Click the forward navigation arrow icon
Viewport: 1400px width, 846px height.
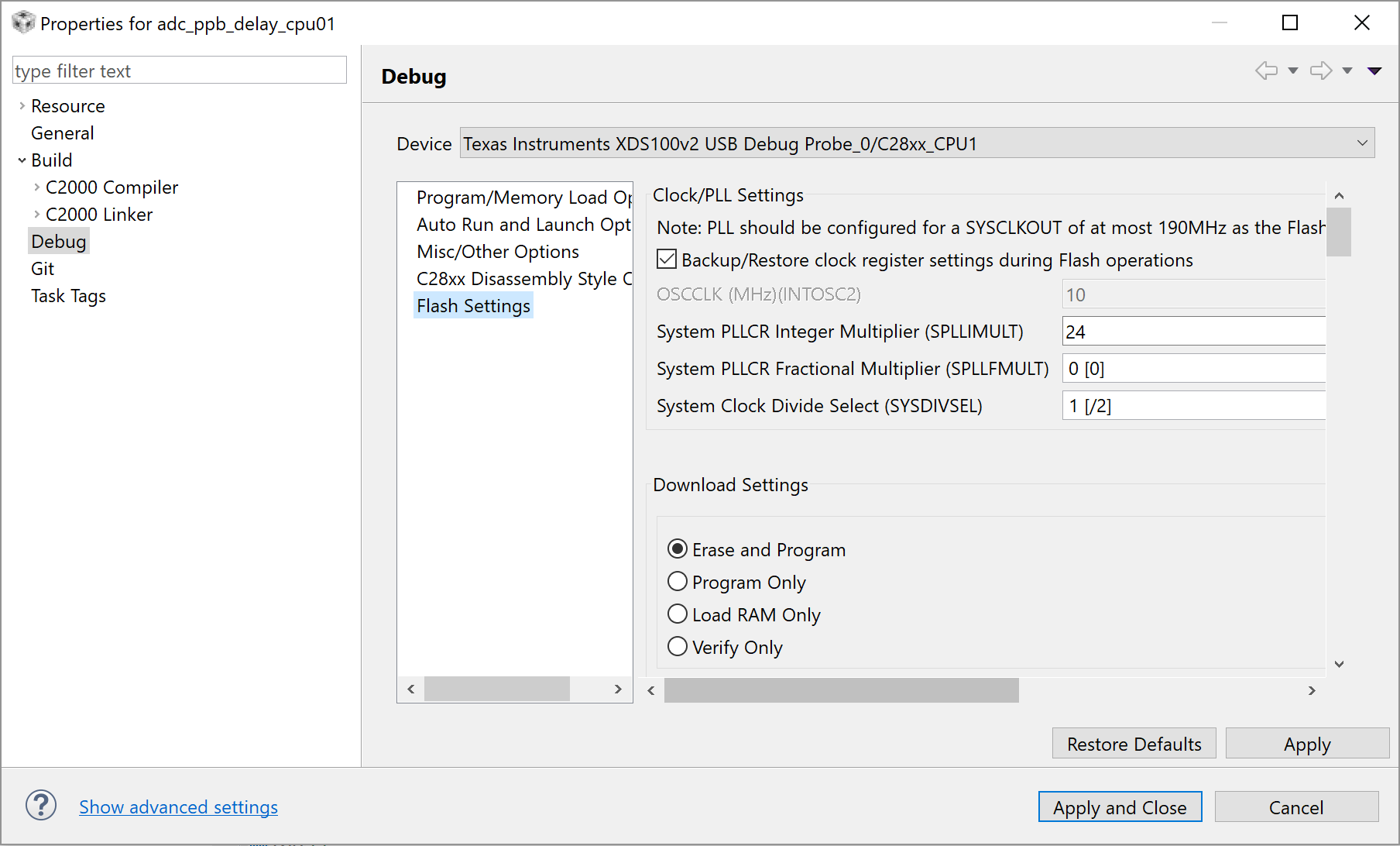[x=1320, y=70]
